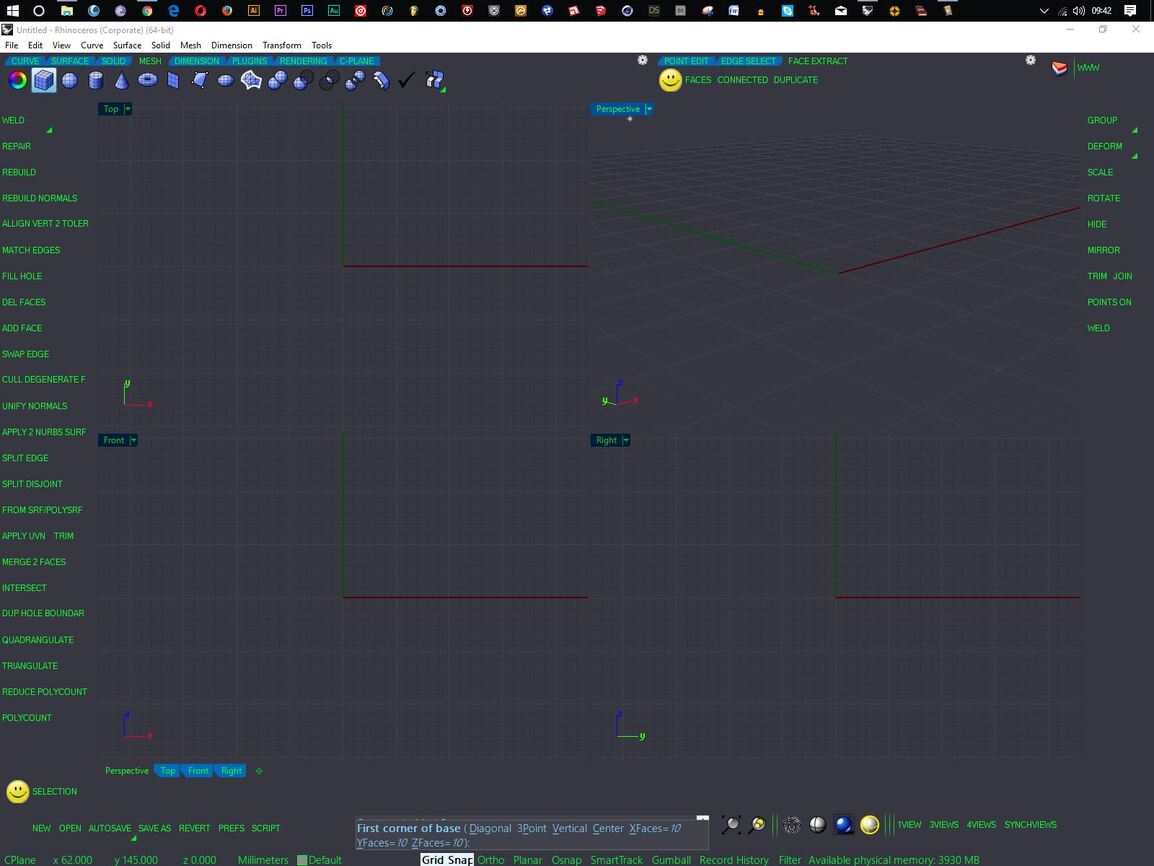1154x866 pixels.
Task: Switch to the RENDERING toolbar tab
Action: pyautogui.click(x=303, y=61)
